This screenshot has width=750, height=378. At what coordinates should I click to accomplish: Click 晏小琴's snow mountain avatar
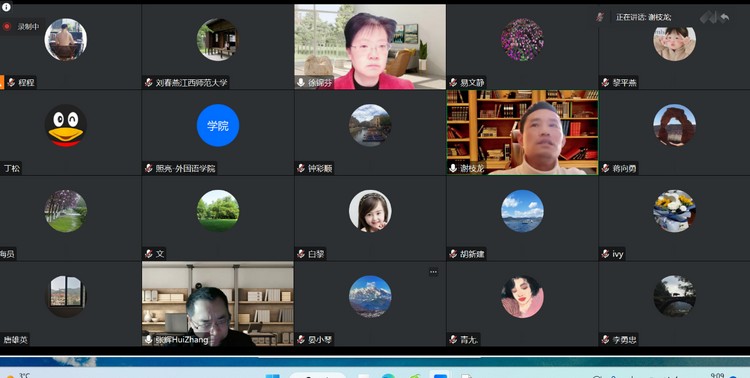370,297
